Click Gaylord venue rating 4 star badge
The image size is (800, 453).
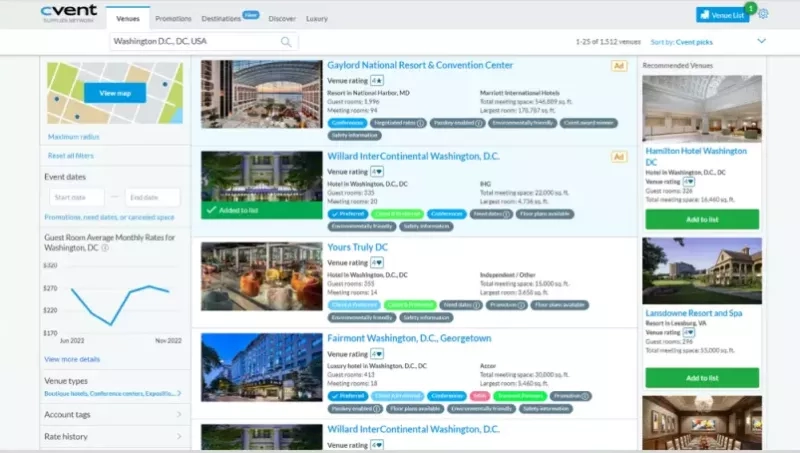click(377, 81)
